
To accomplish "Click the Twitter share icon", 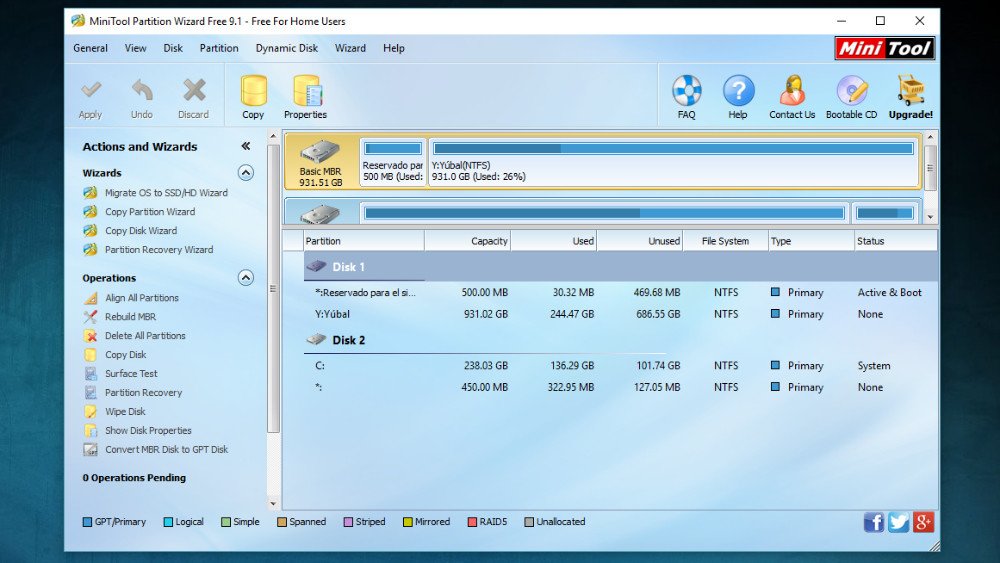I will pos(898,522).
